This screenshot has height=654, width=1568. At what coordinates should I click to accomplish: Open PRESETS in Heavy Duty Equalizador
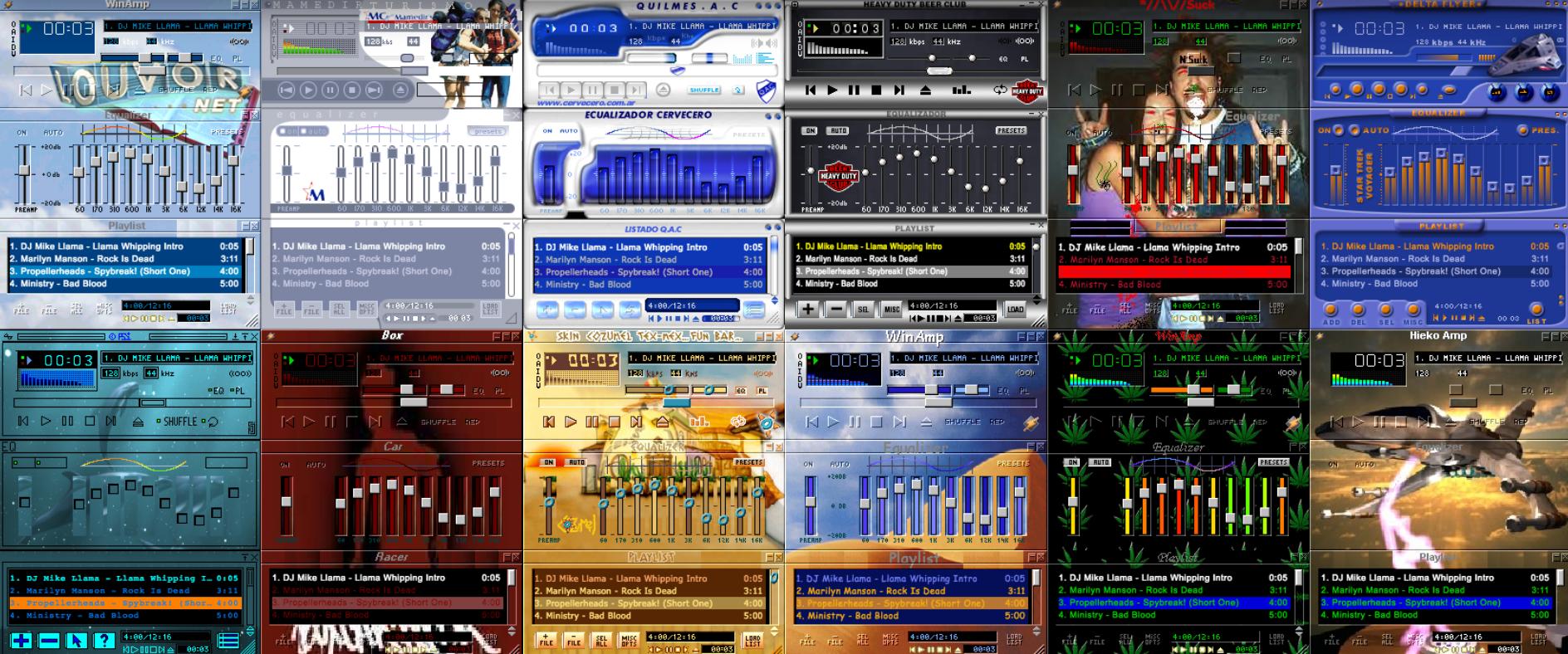point(1011,130)
